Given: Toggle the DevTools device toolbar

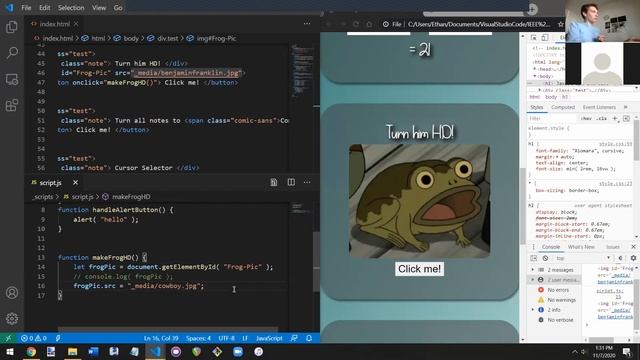Looking at the screenshot, I should (544, 38).
